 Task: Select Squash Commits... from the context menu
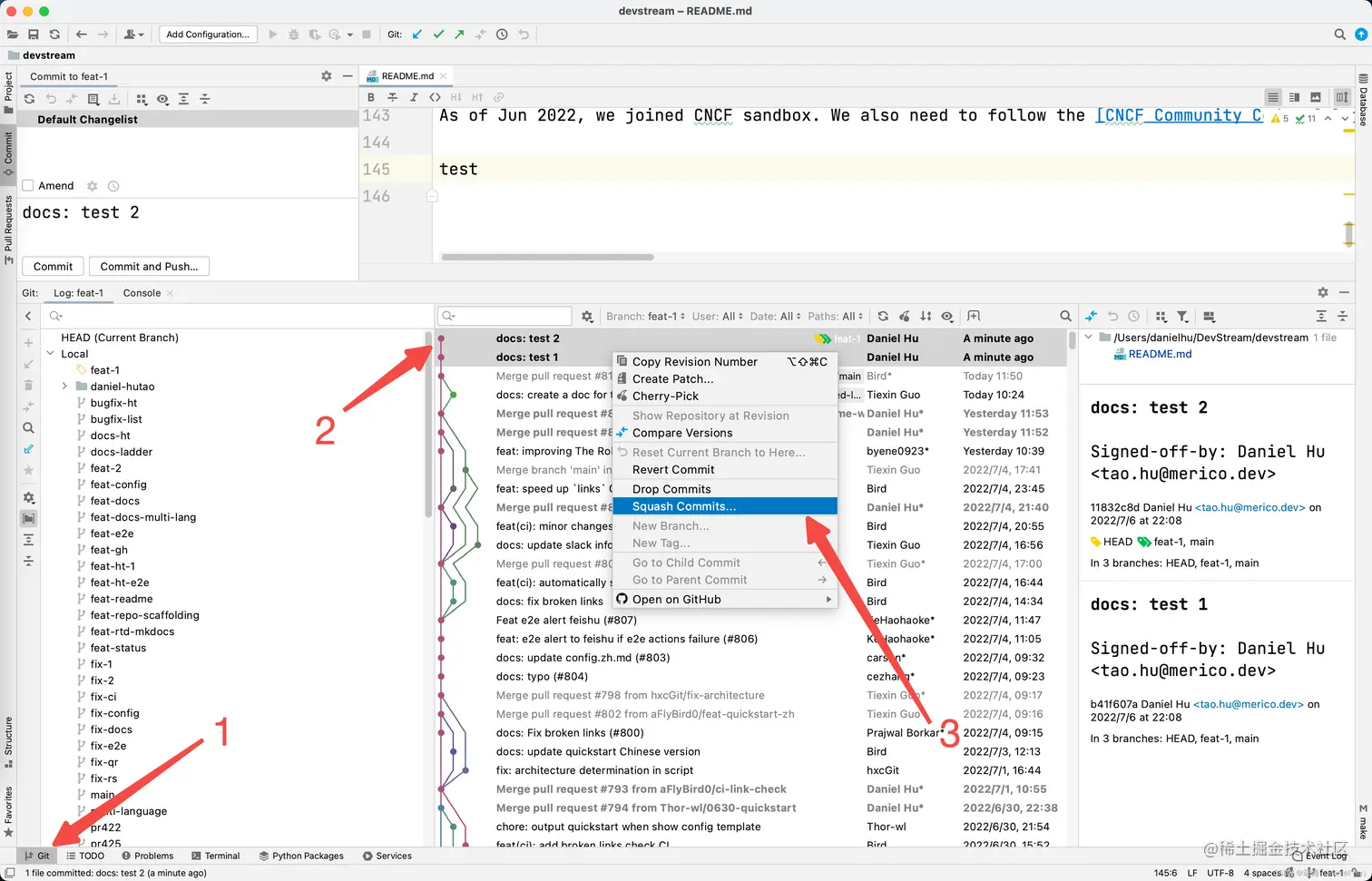[x=725, y=506]
